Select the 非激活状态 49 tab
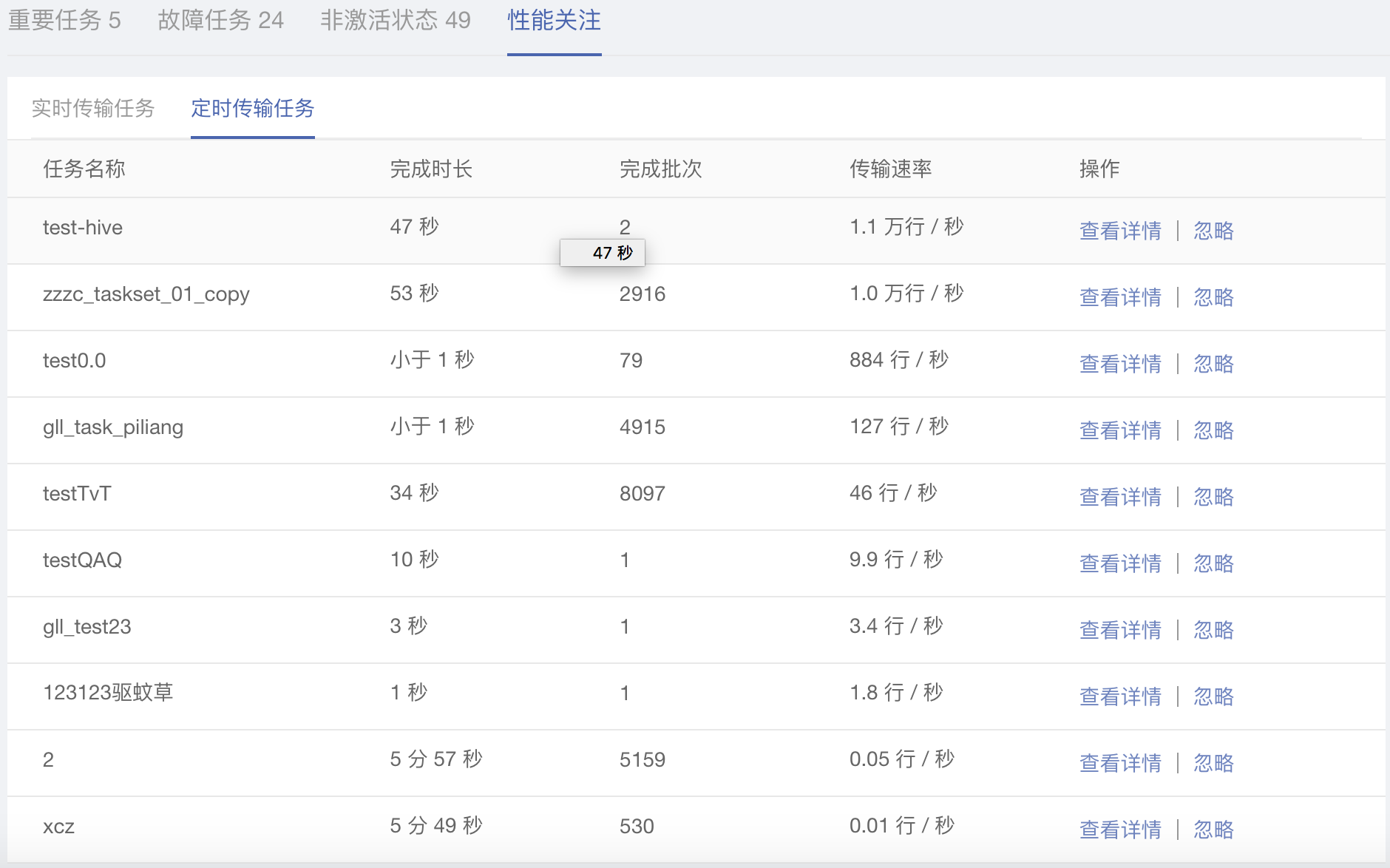The height and width of the screenshot is (868, 1390). (x=395, y=21)
